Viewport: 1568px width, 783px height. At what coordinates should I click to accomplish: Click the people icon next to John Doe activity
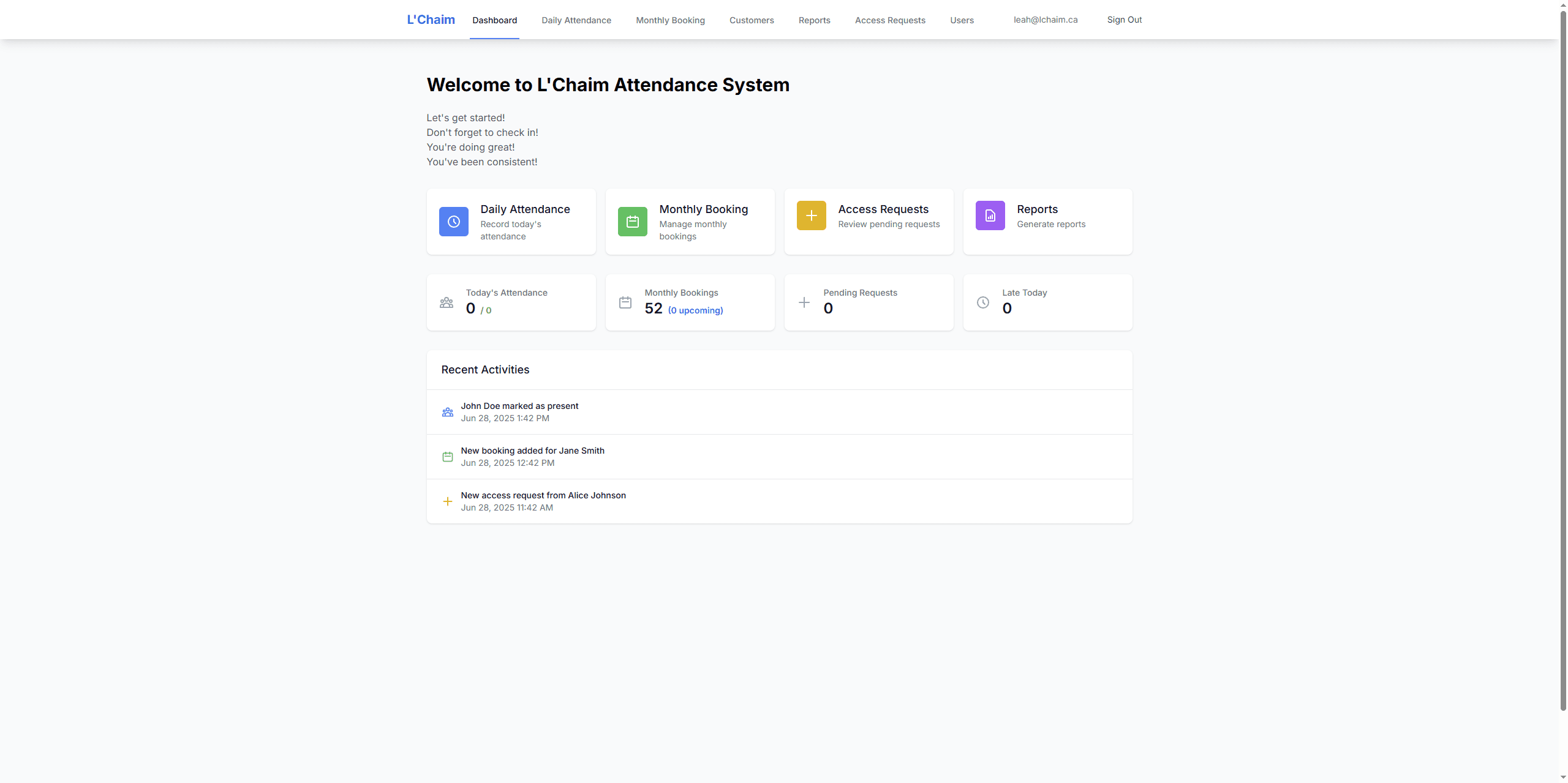pyautogui.click(x=448, y=413)
